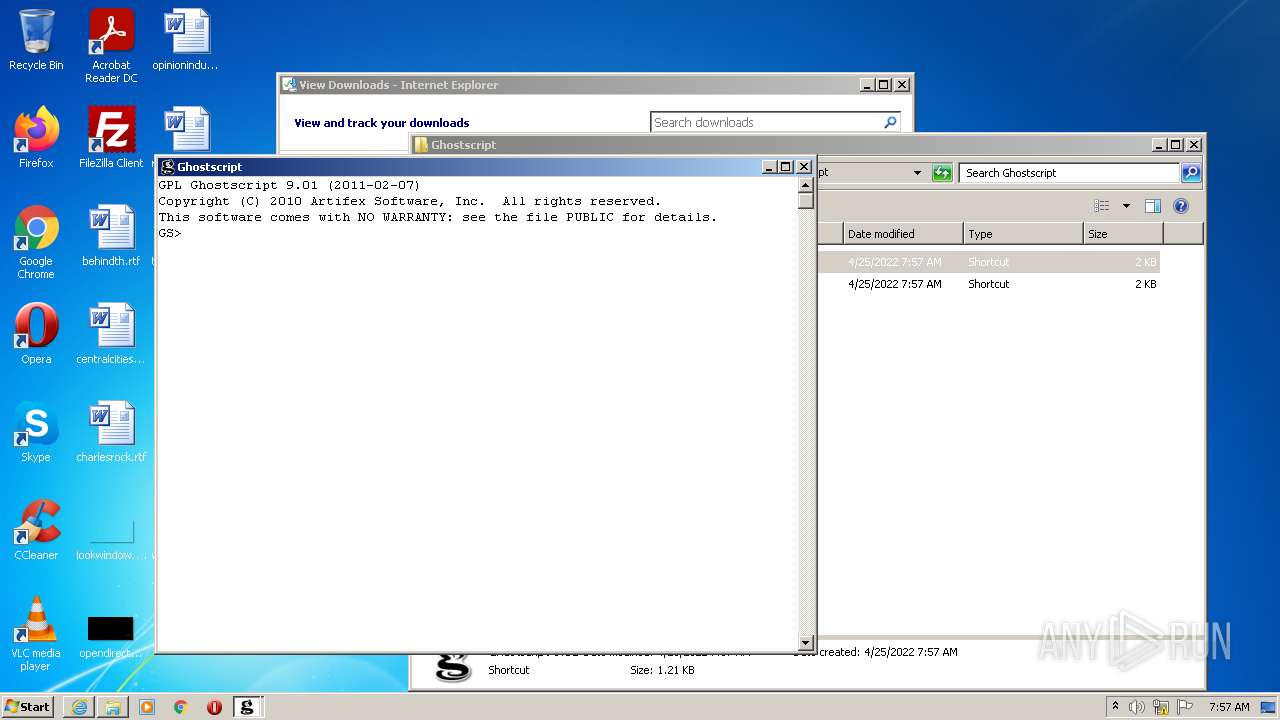Launch Acrobat Reader DC from desktop
The width and height of the screenshot is (1280, 720).
pyautogui.click(x=111, y=45)
